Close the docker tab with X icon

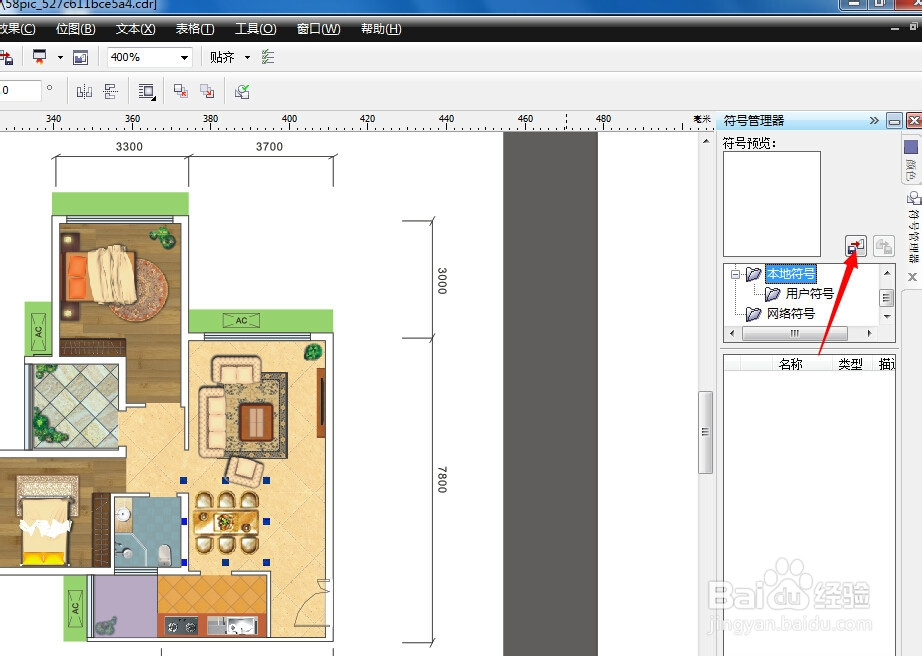tap(912, 277)
